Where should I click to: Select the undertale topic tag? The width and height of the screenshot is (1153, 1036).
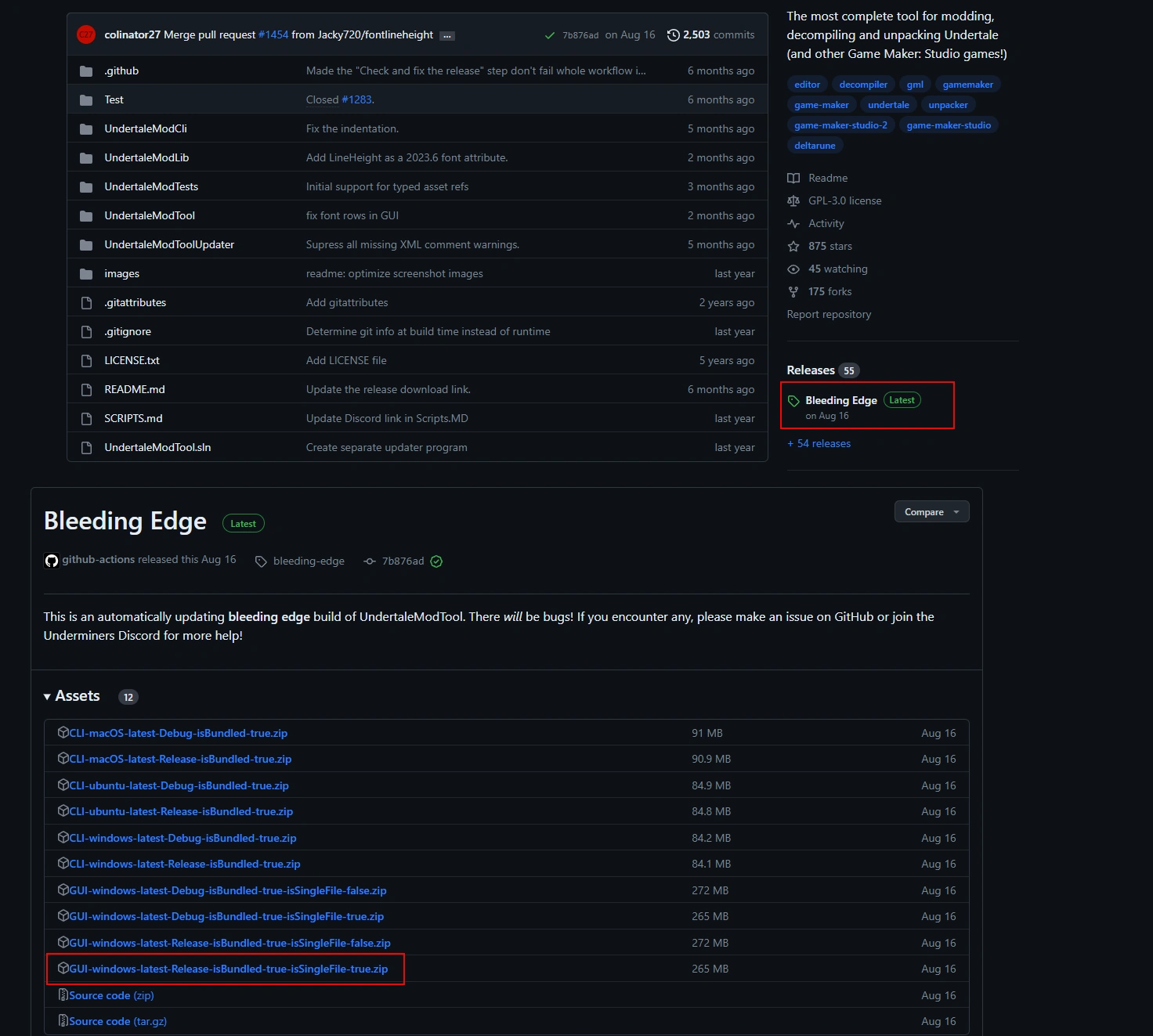coord(889,105)
